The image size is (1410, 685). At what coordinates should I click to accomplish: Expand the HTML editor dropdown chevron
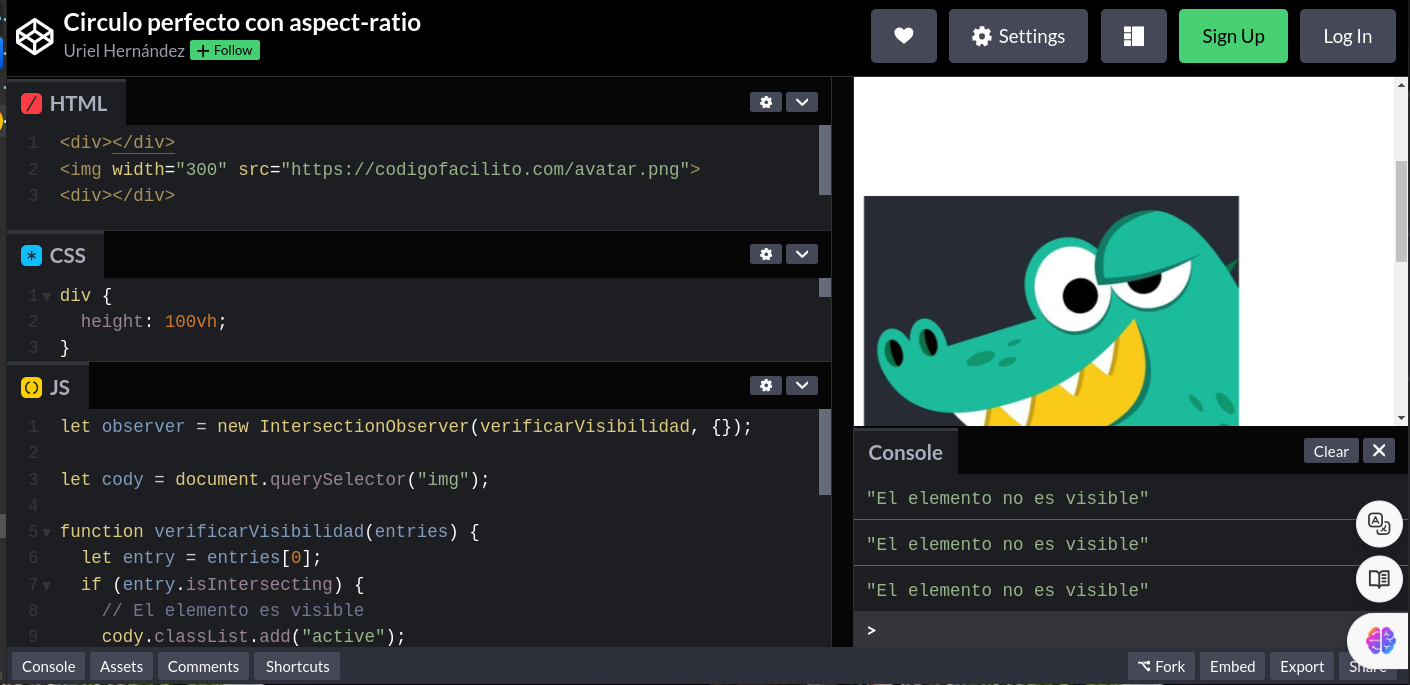[x=802, y=102]
